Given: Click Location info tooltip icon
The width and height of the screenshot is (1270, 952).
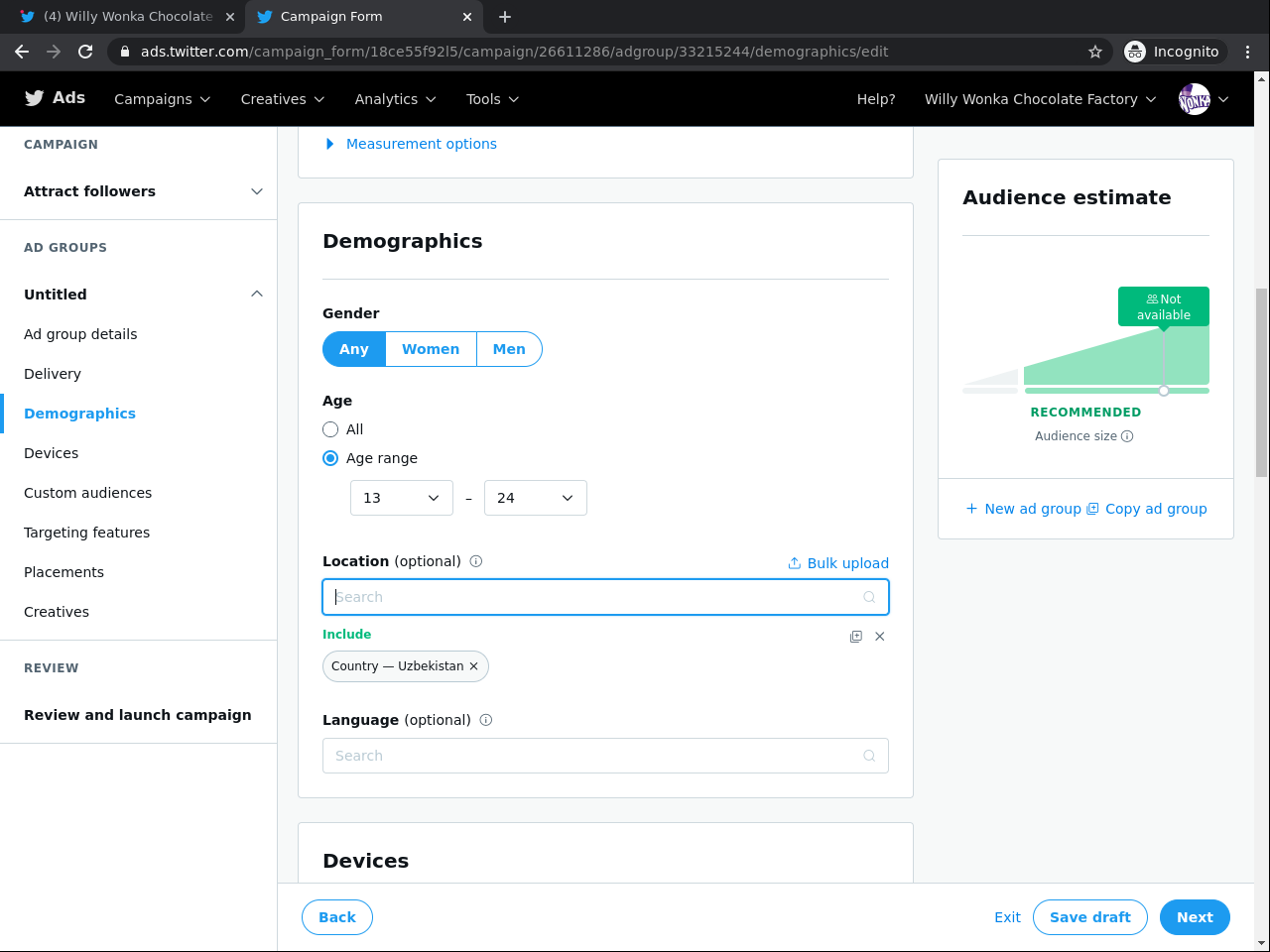Looking at the screenshot, I should (x=476, y=561).
